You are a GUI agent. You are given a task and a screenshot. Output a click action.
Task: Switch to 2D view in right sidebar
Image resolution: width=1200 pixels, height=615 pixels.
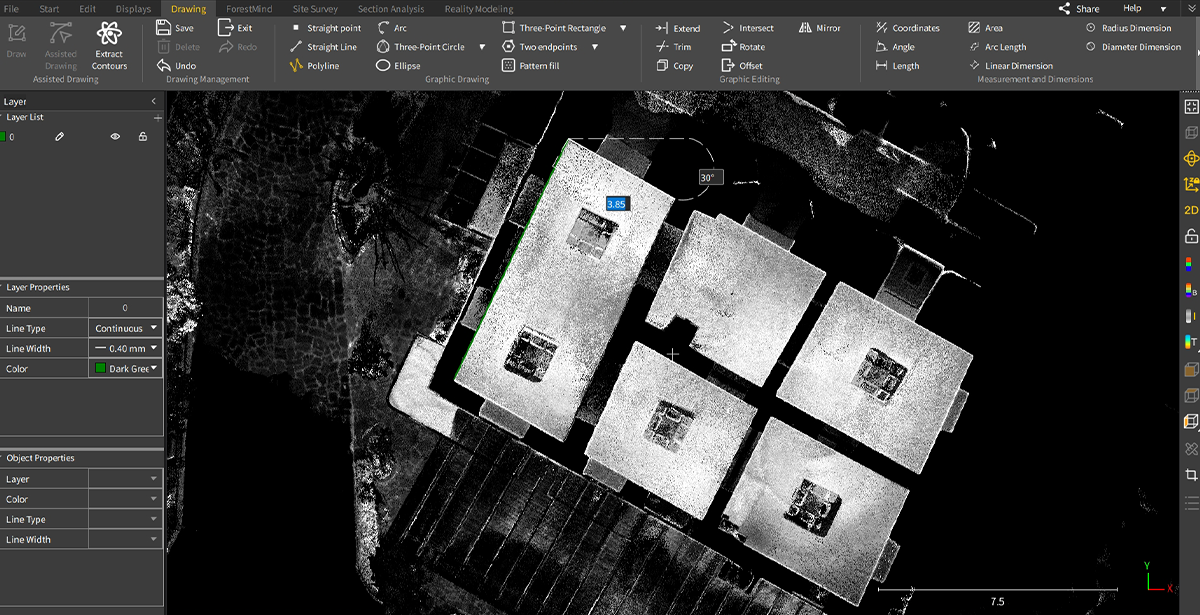click(x=1189, y=210)
